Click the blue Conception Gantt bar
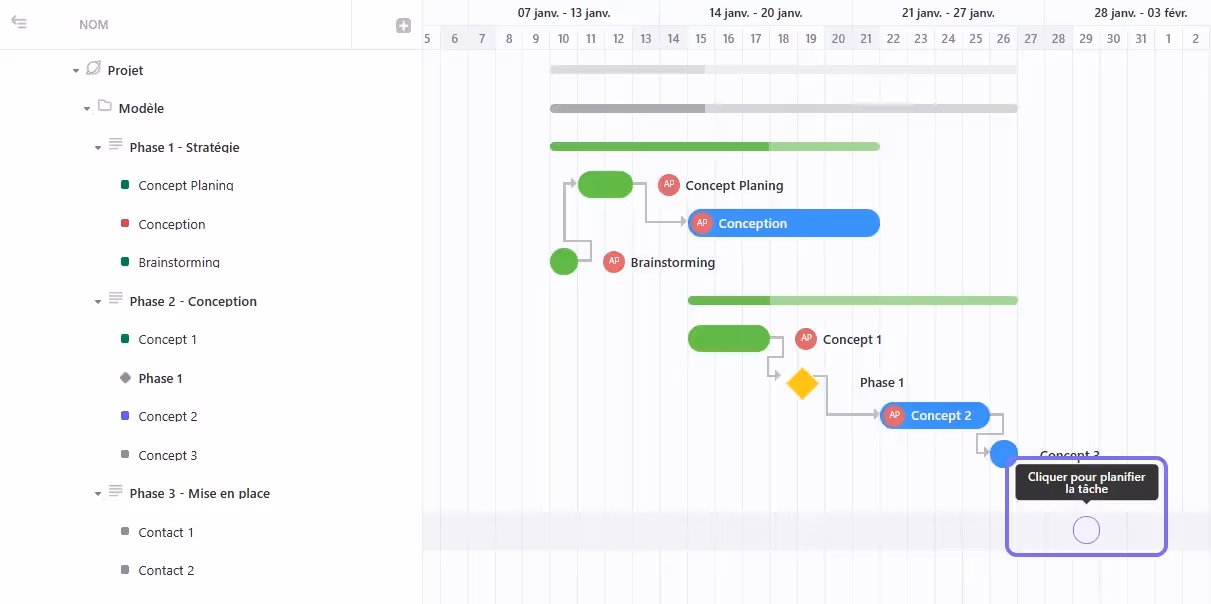The width and height of the screenshot is (1211, 604). click(x=783, y=223)
